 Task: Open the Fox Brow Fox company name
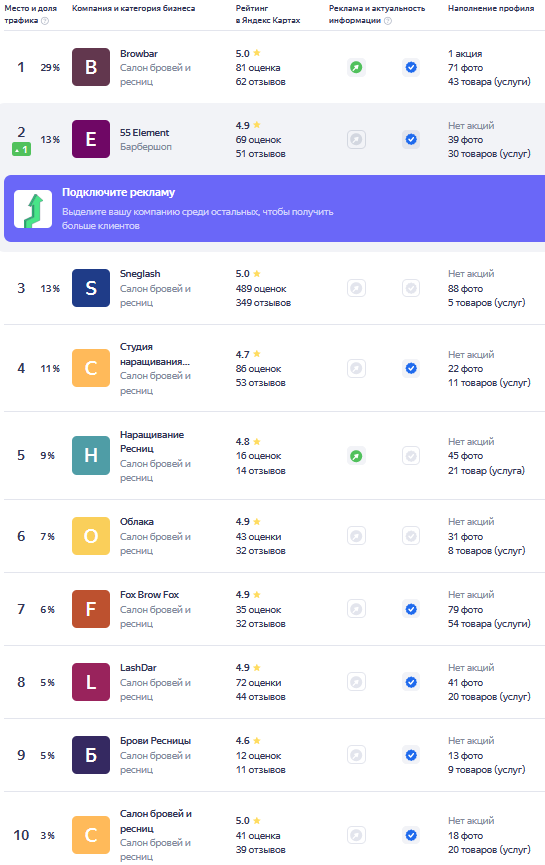coord(149,595)
